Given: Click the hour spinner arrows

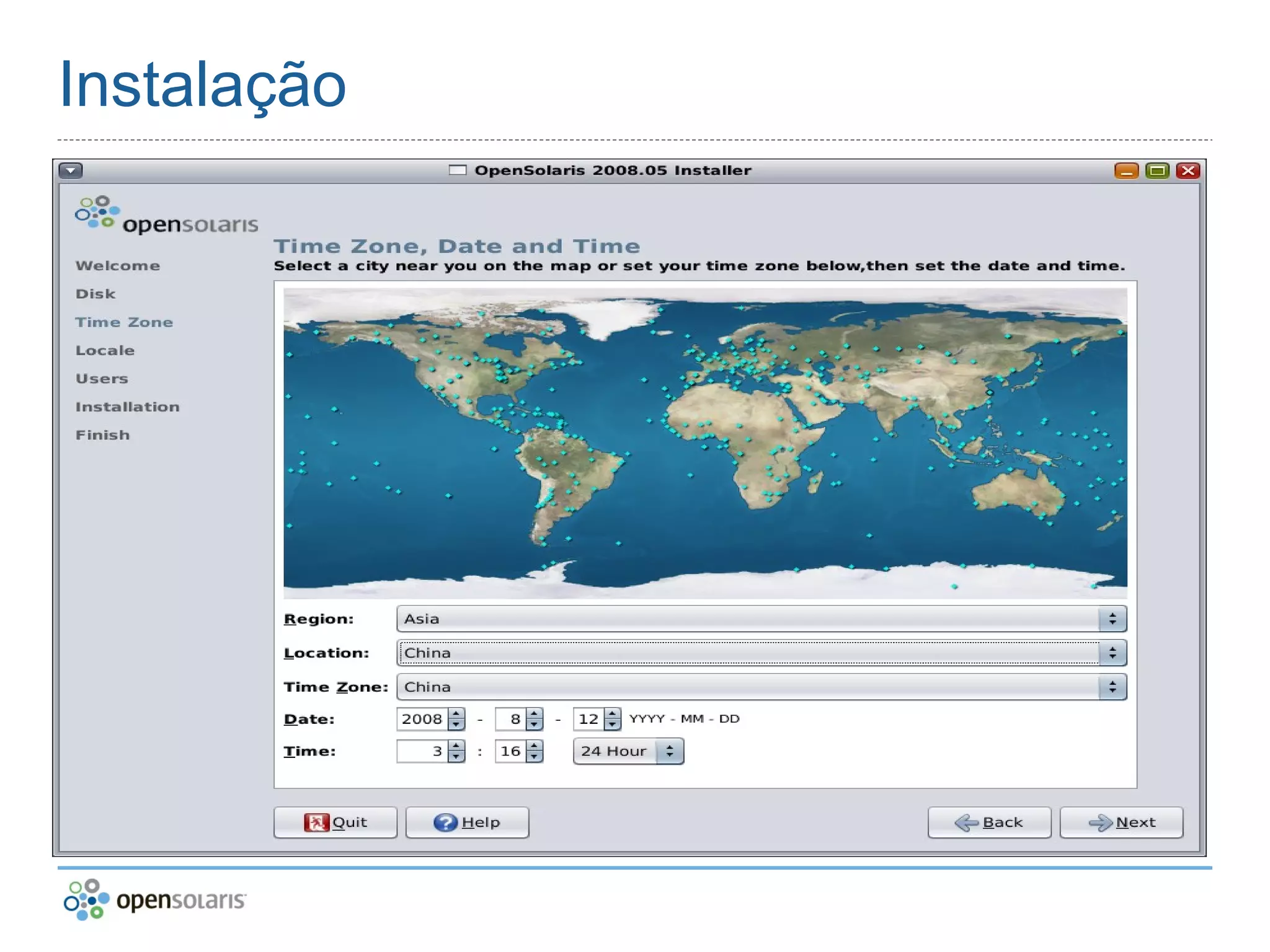Looking at the screenshot, I should click(456, 751).
